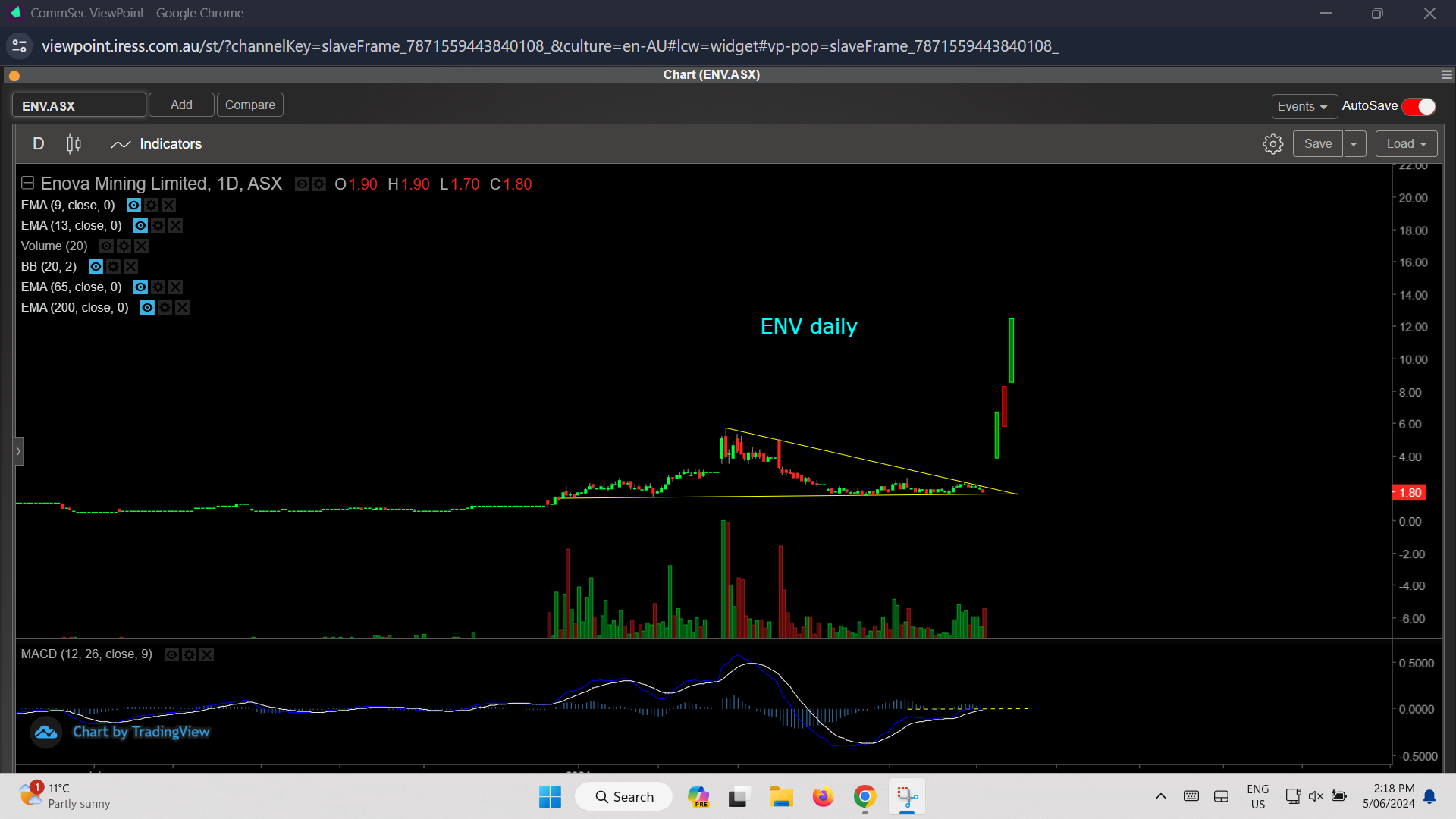Click the ENV.ASX symbol input field
Viewport: 1456px width, 819px height.
pyautogui.click(x=79, y=105)
